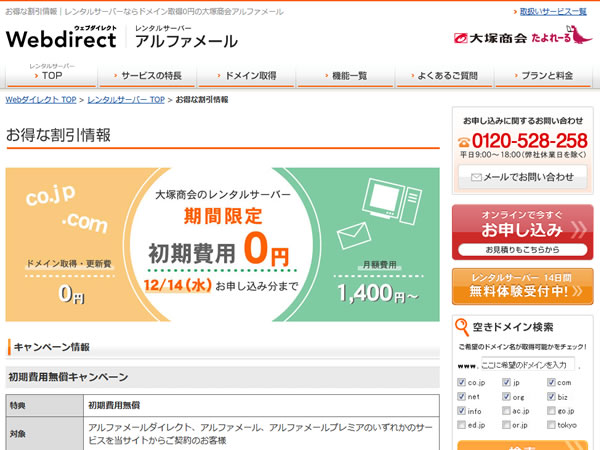
Task: Click the アルファメール rental server logo
Action: point(186,37)
